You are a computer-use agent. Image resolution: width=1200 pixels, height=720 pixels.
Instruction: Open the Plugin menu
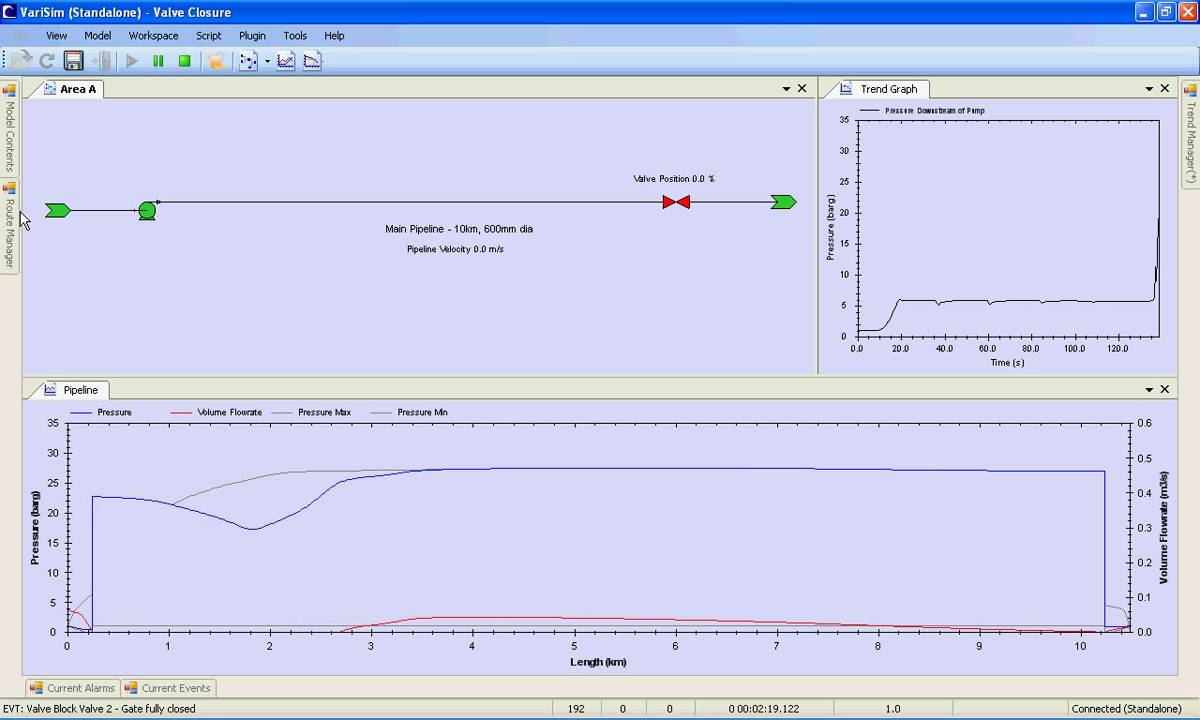(252, 35)
